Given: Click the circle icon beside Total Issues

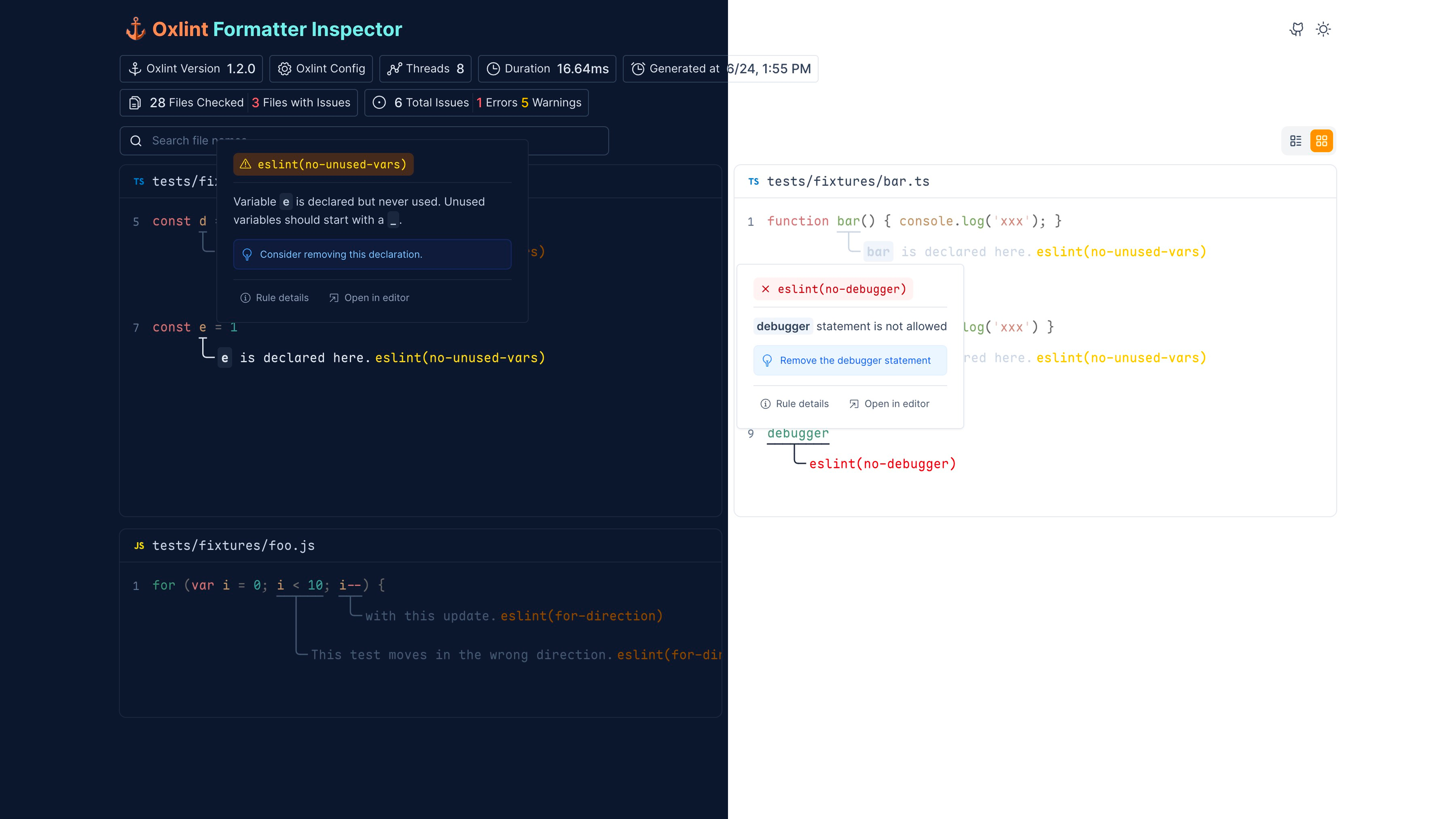Looking at the screenshot, I should click(x=379, y=103).
